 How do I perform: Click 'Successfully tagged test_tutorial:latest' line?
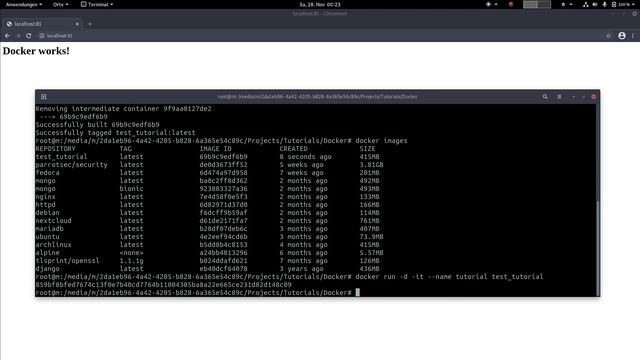(x=116, y=133)
